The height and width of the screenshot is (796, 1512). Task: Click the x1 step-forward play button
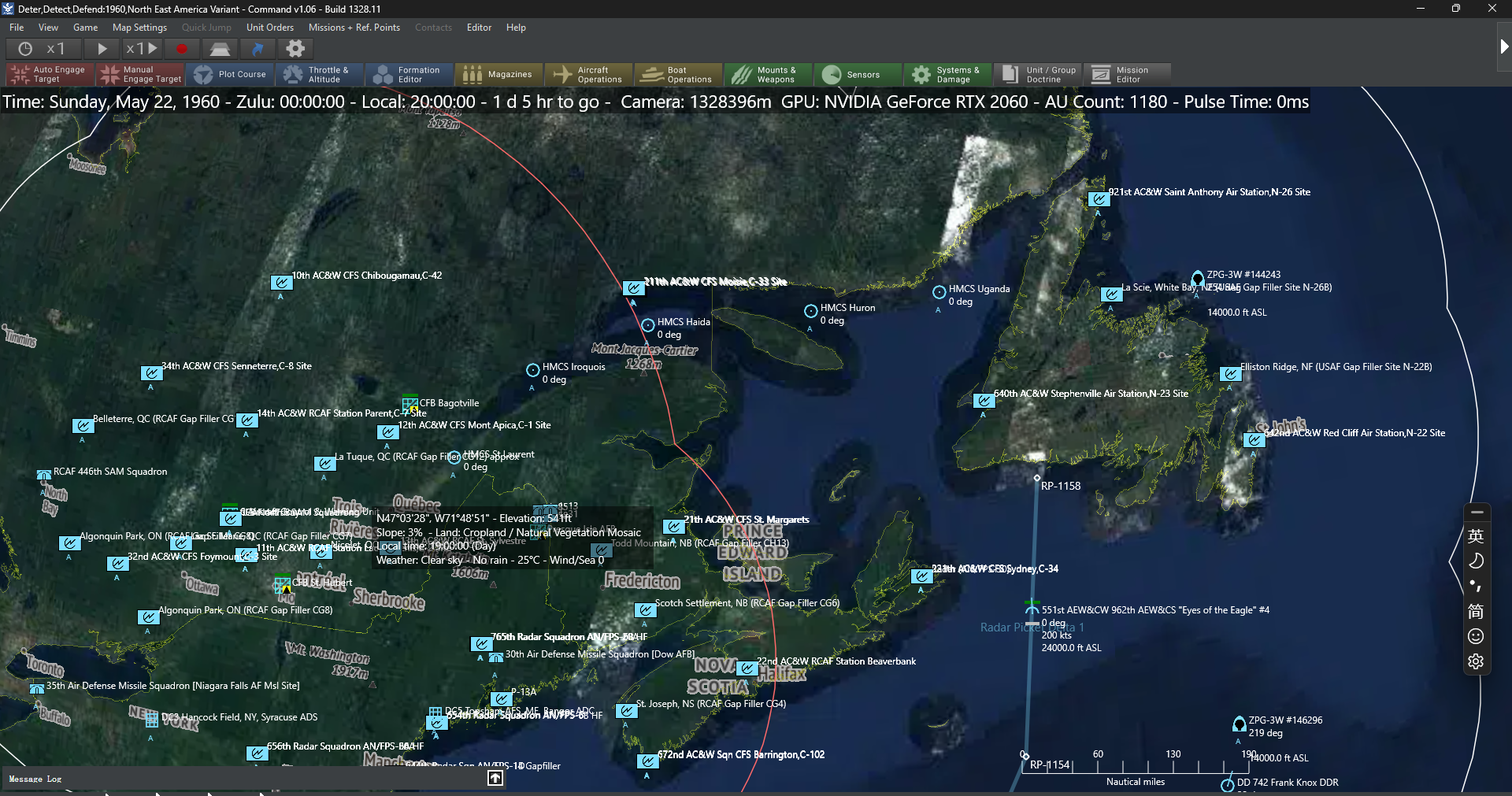point(142,49)
